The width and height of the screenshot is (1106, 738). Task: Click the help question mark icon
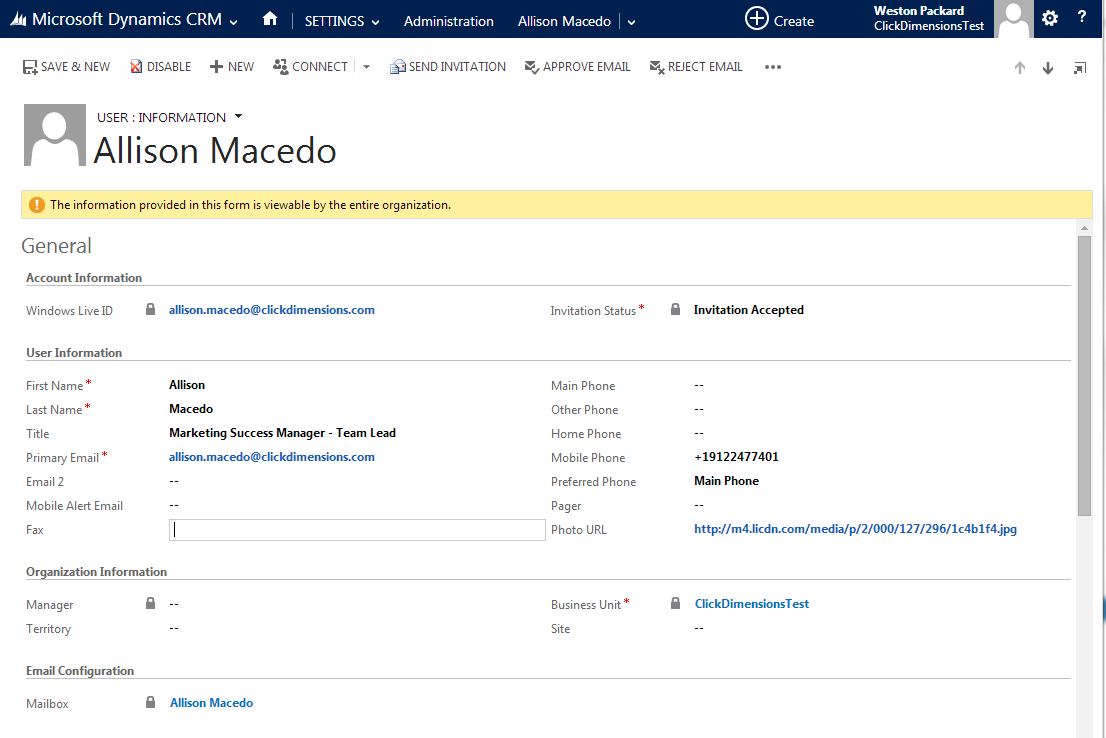pos(1082,18)
